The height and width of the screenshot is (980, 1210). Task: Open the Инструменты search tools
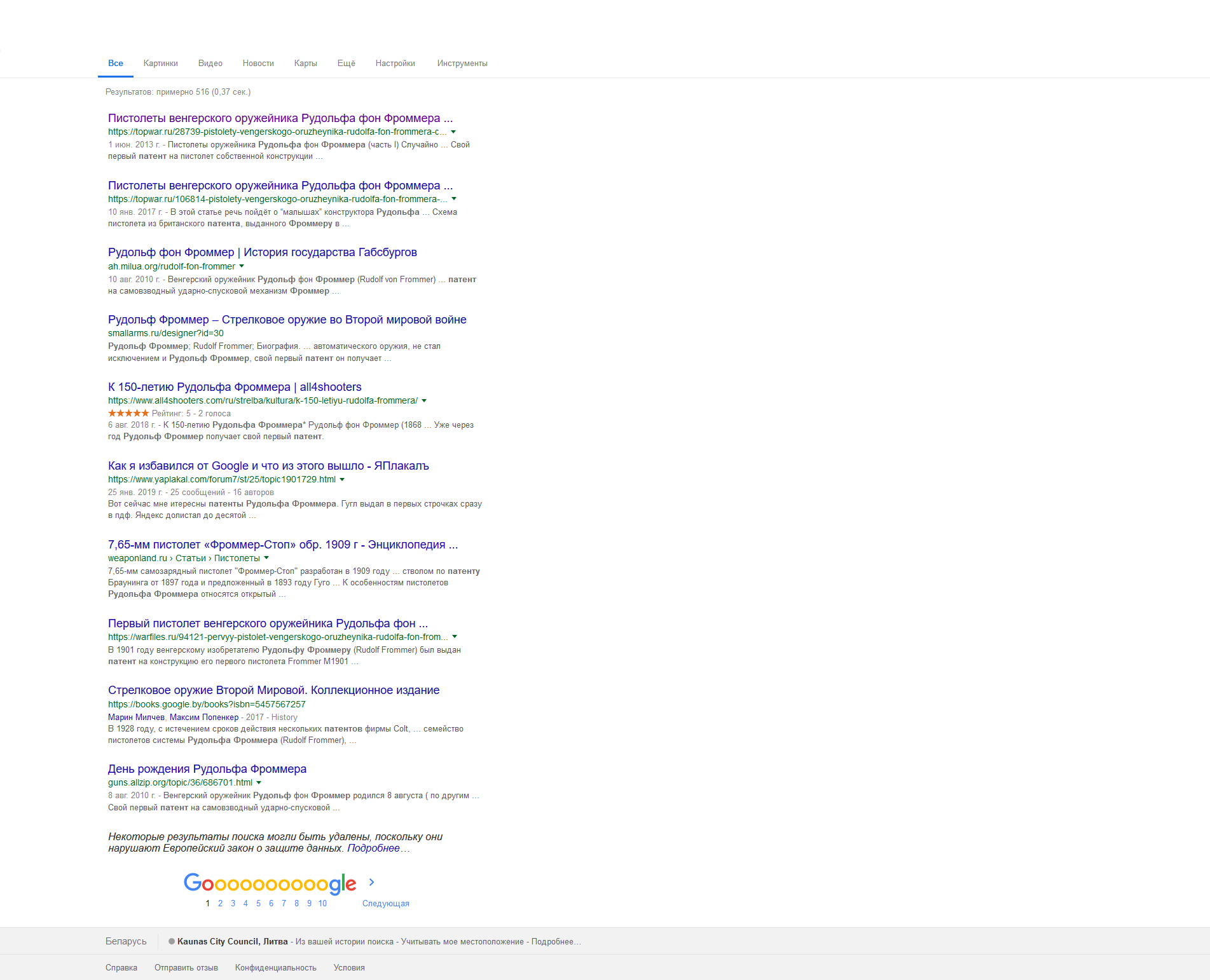click(x=462, y=64)
